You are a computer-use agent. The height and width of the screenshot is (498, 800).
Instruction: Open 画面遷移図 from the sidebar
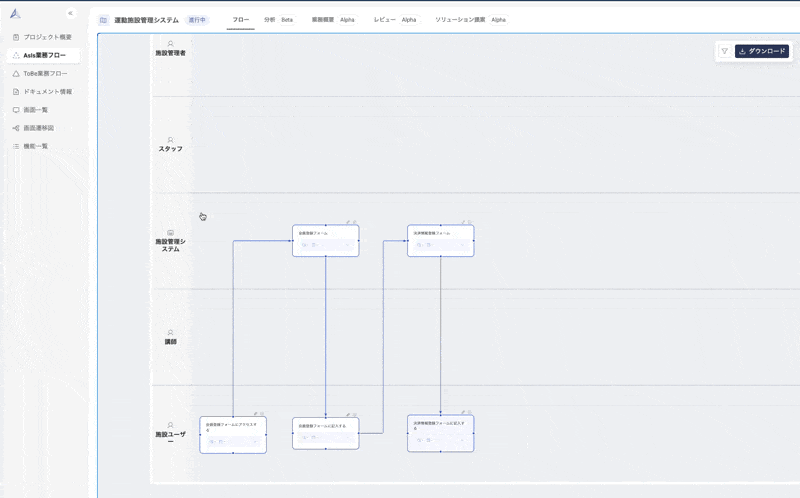43,128
